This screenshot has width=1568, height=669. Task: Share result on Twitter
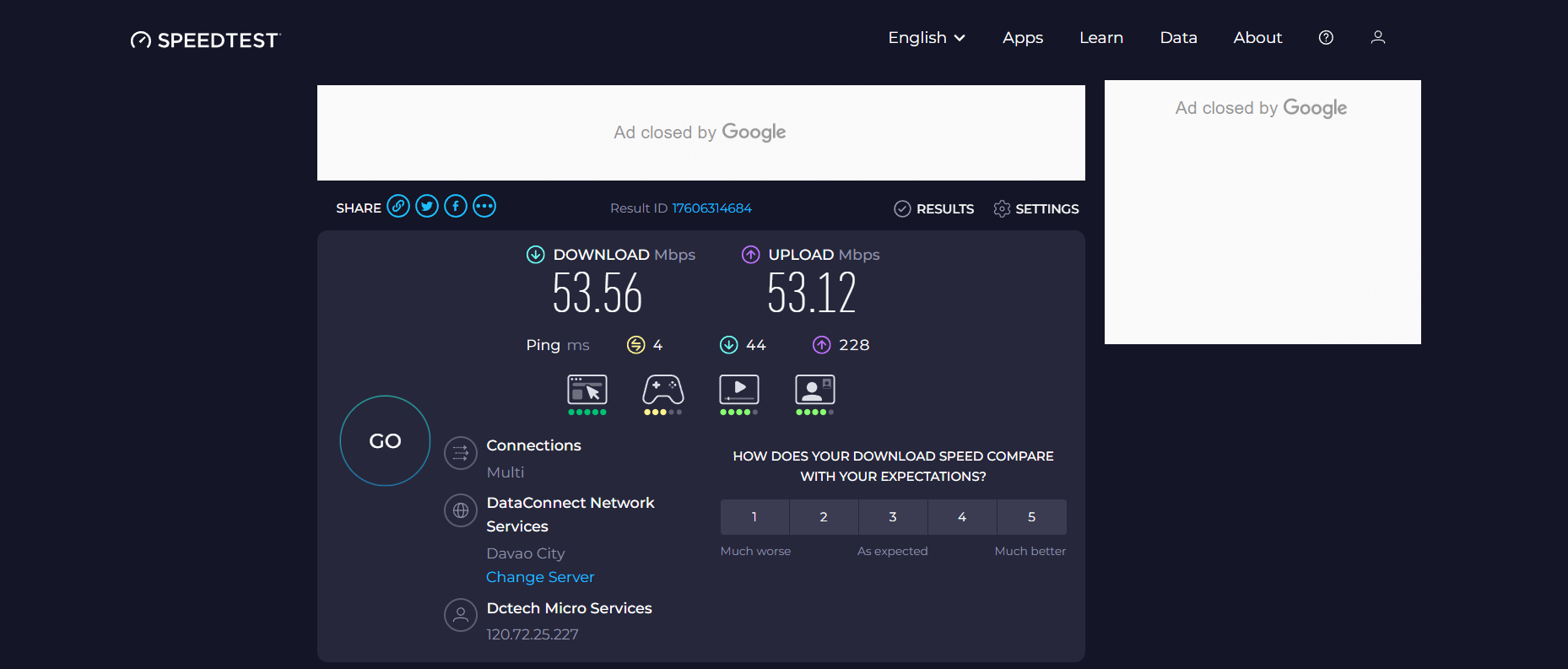(x=427, y=206)
